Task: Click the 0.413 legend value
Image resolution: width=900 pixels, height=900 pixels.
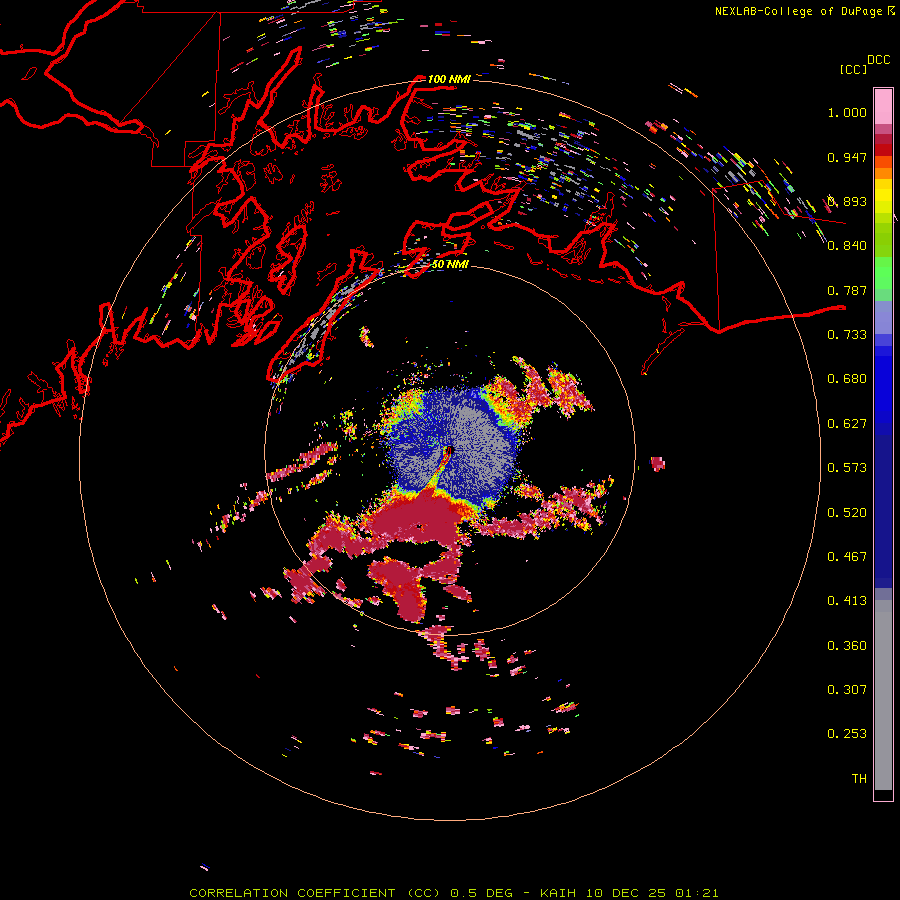Action: (847, 601)
